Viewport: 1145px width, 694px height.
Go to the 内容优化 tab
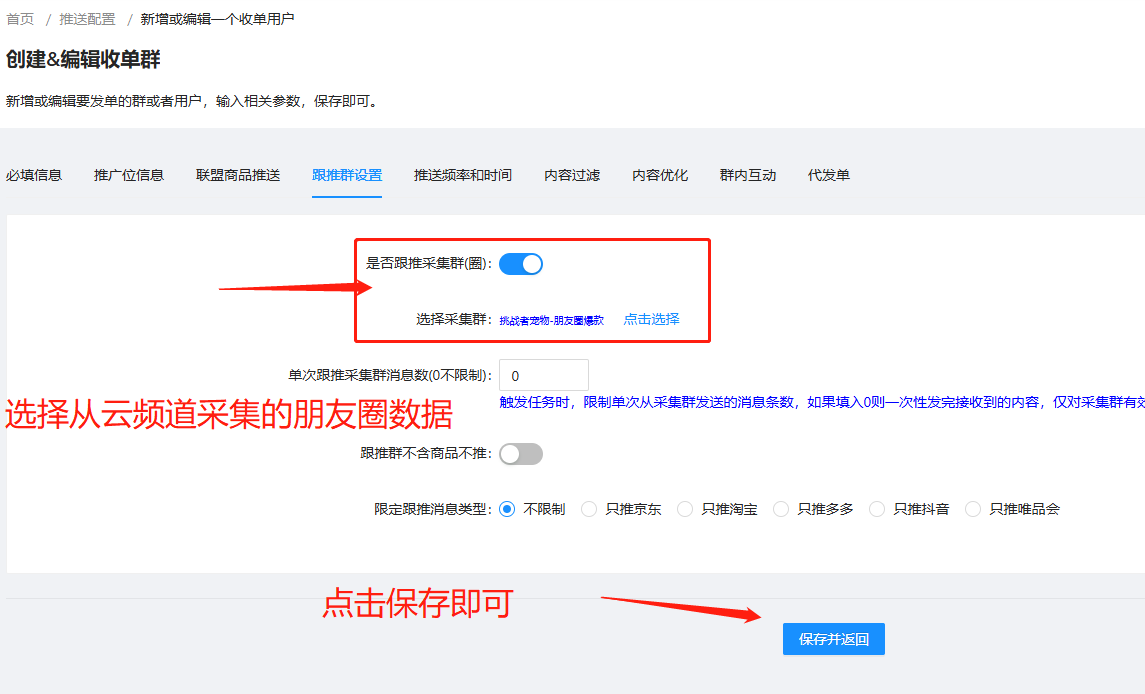660,175
